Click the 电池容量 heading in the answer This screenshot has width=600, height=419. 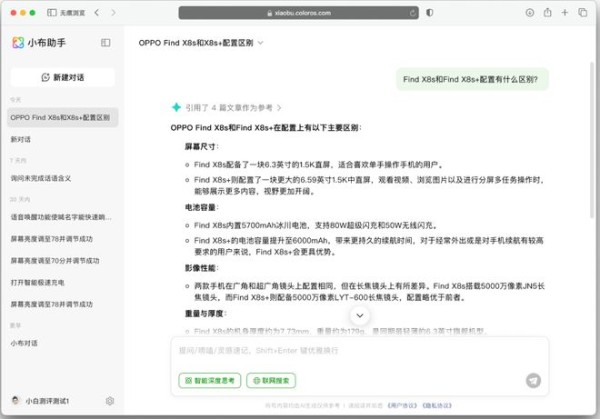tap(202, 207)
